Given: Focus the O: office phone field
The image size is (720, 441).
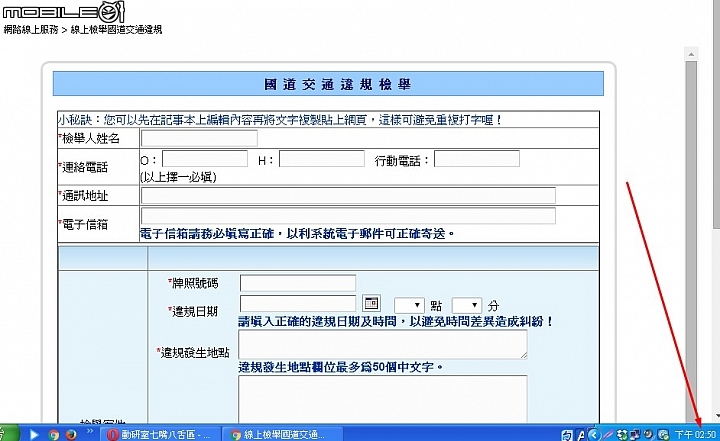Looking at the screenshot, I should [x=205, y=159].
